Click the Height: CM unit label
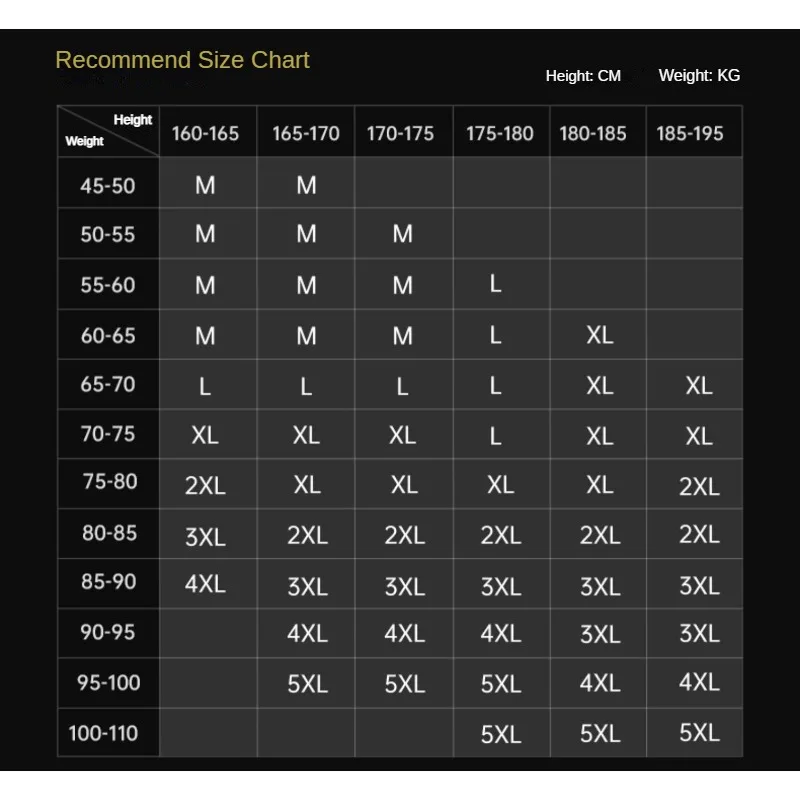Image resolution: width=800 pixels, height=800 pixels. [x=583, y=76]
